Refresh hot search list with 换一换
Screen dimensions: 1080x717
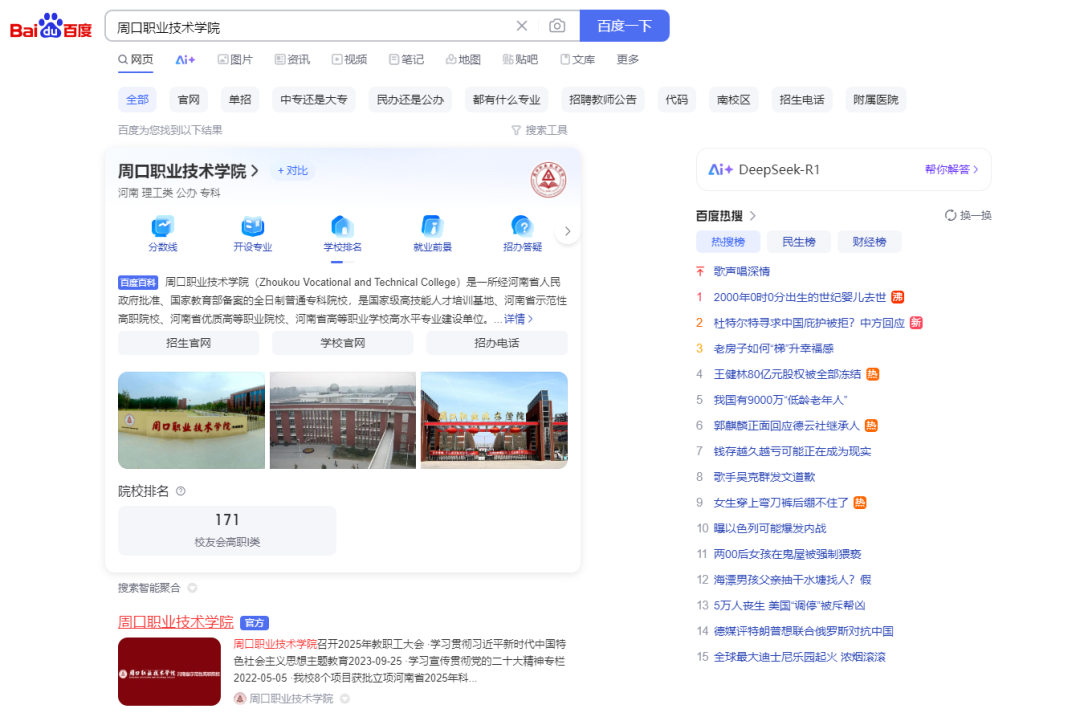tap(968, 215)
